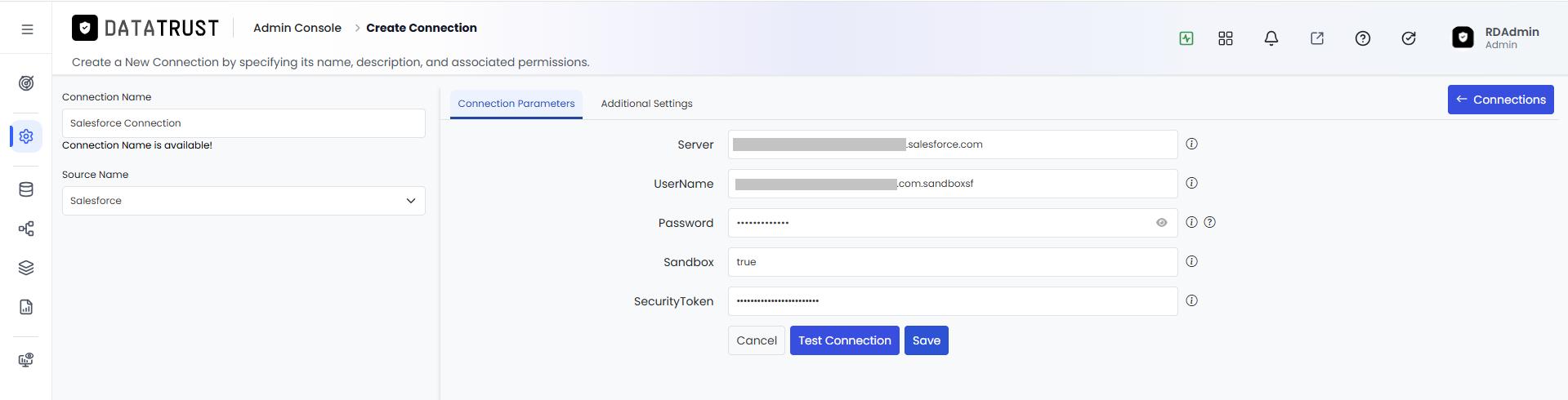Focus the Sandbox input field
Screen dimensions: 1568x400
[953, 262]
